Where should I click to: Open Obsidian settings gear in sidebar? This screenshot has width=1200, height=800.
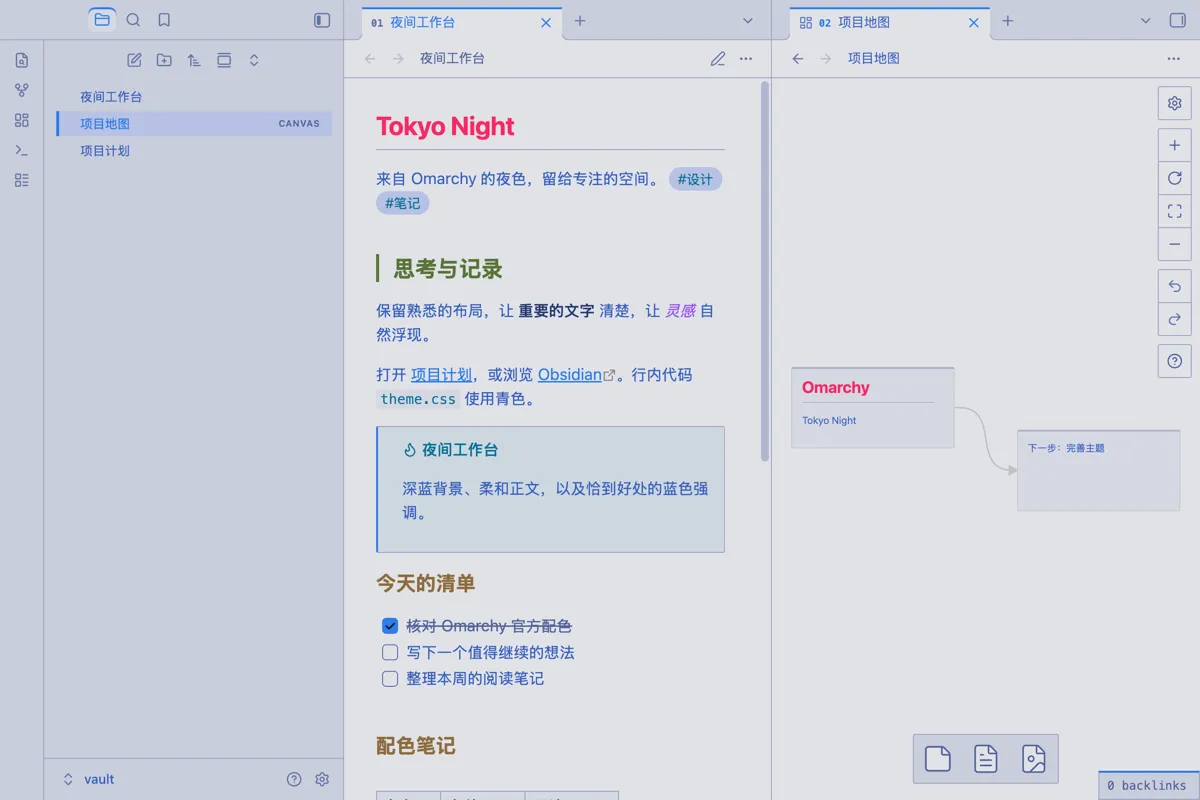(322, 779)
